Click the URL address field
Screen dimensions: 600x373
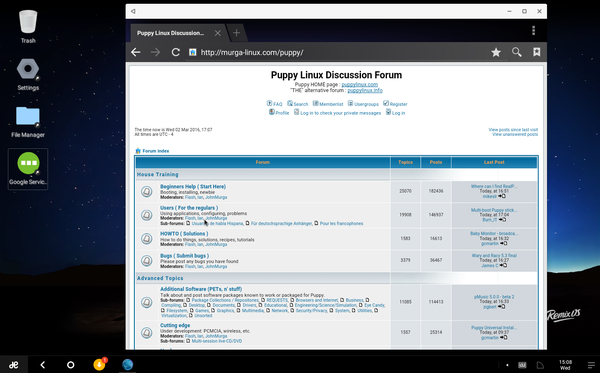[x=337, y=52]
